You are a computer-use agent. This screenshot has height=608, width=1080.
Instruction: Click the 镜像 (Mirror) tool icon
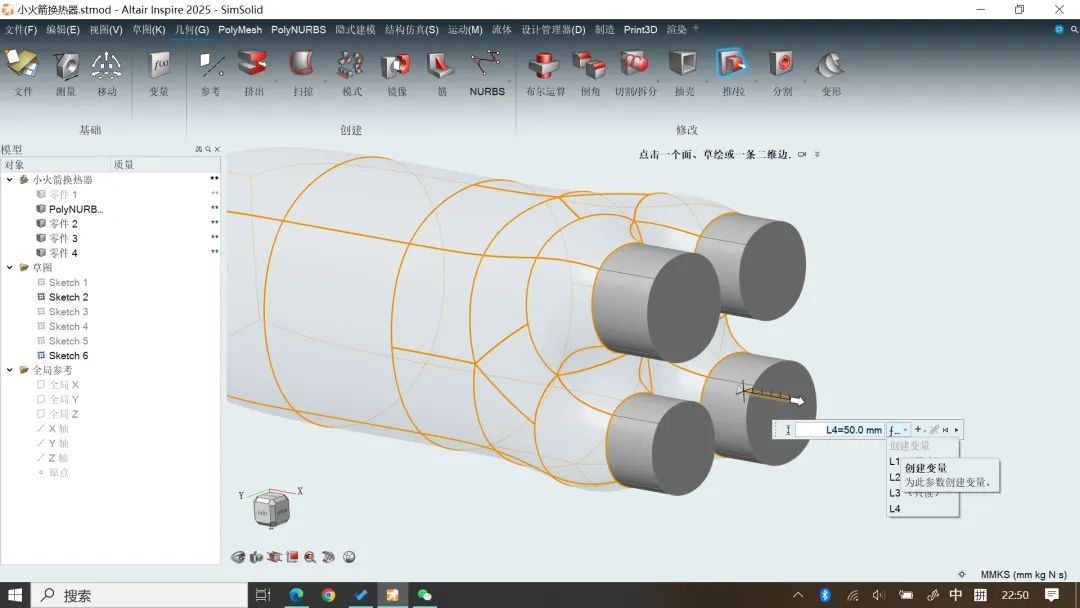[396, 67]
